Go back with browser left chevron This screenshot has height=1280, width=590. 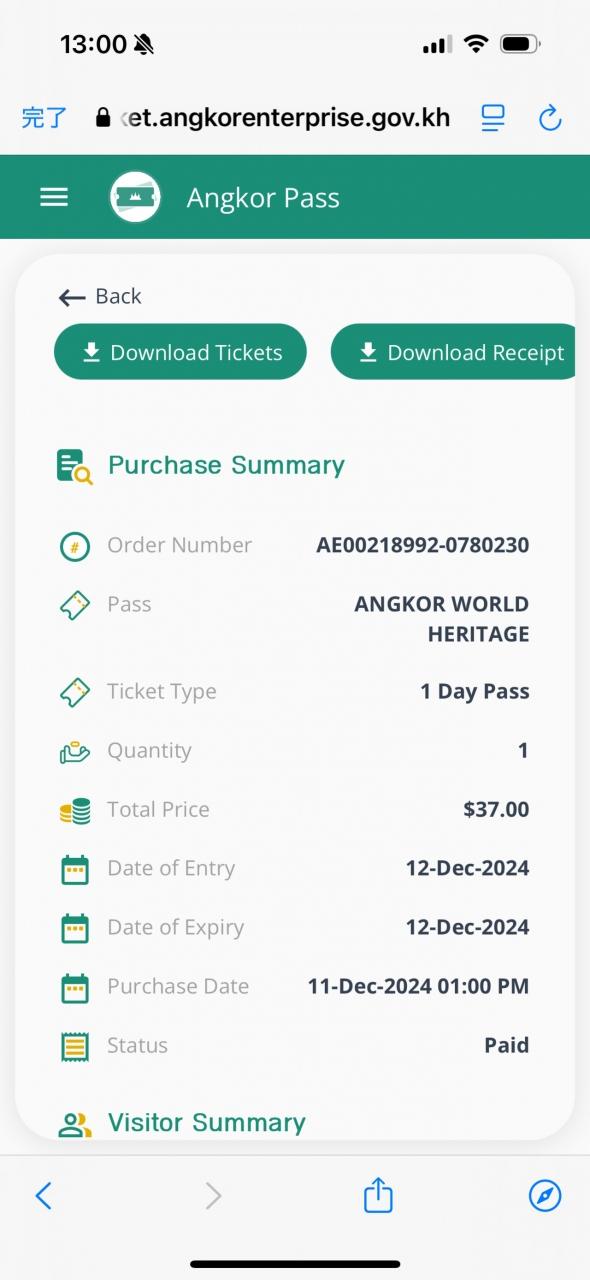(43, 1195)
